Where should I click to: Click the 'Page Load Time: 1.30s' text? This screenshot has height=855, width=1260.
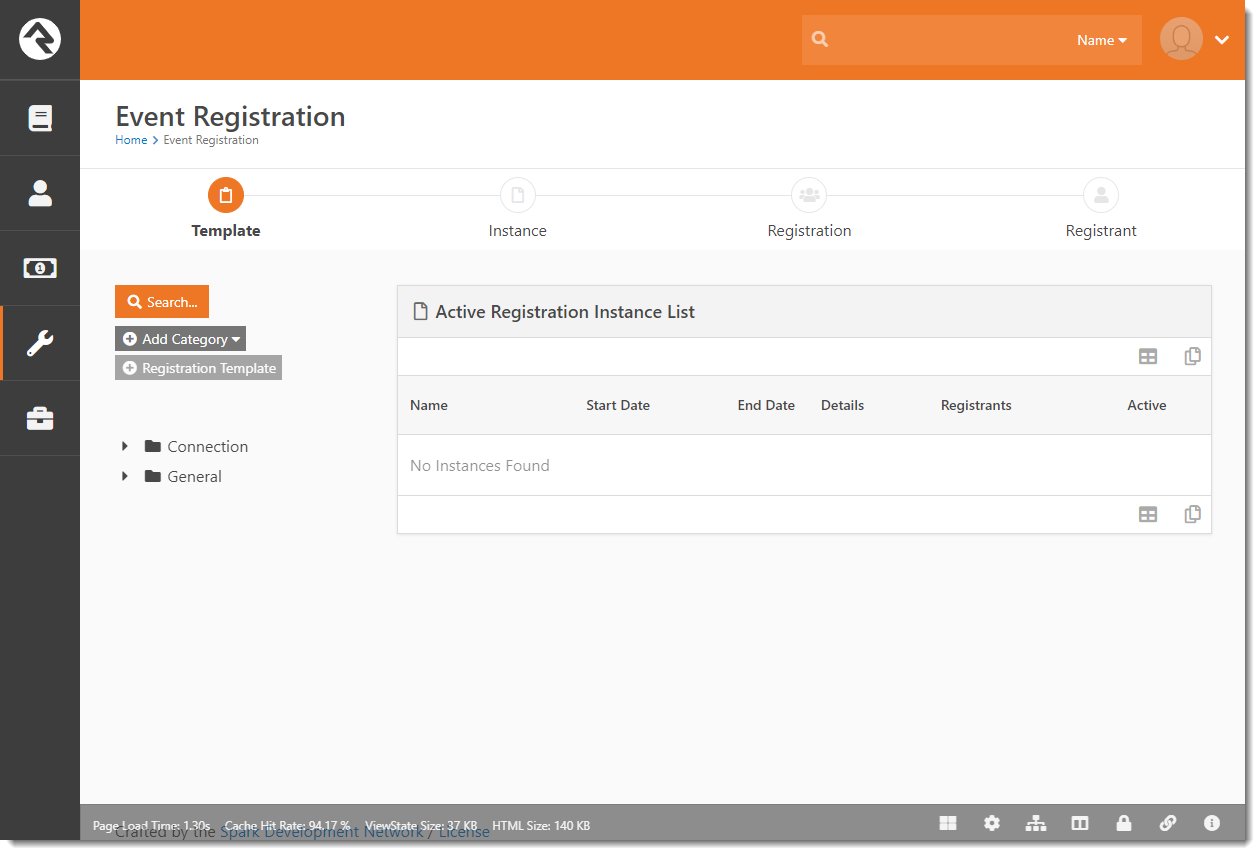pyautogui.click(x=151, y=825)
